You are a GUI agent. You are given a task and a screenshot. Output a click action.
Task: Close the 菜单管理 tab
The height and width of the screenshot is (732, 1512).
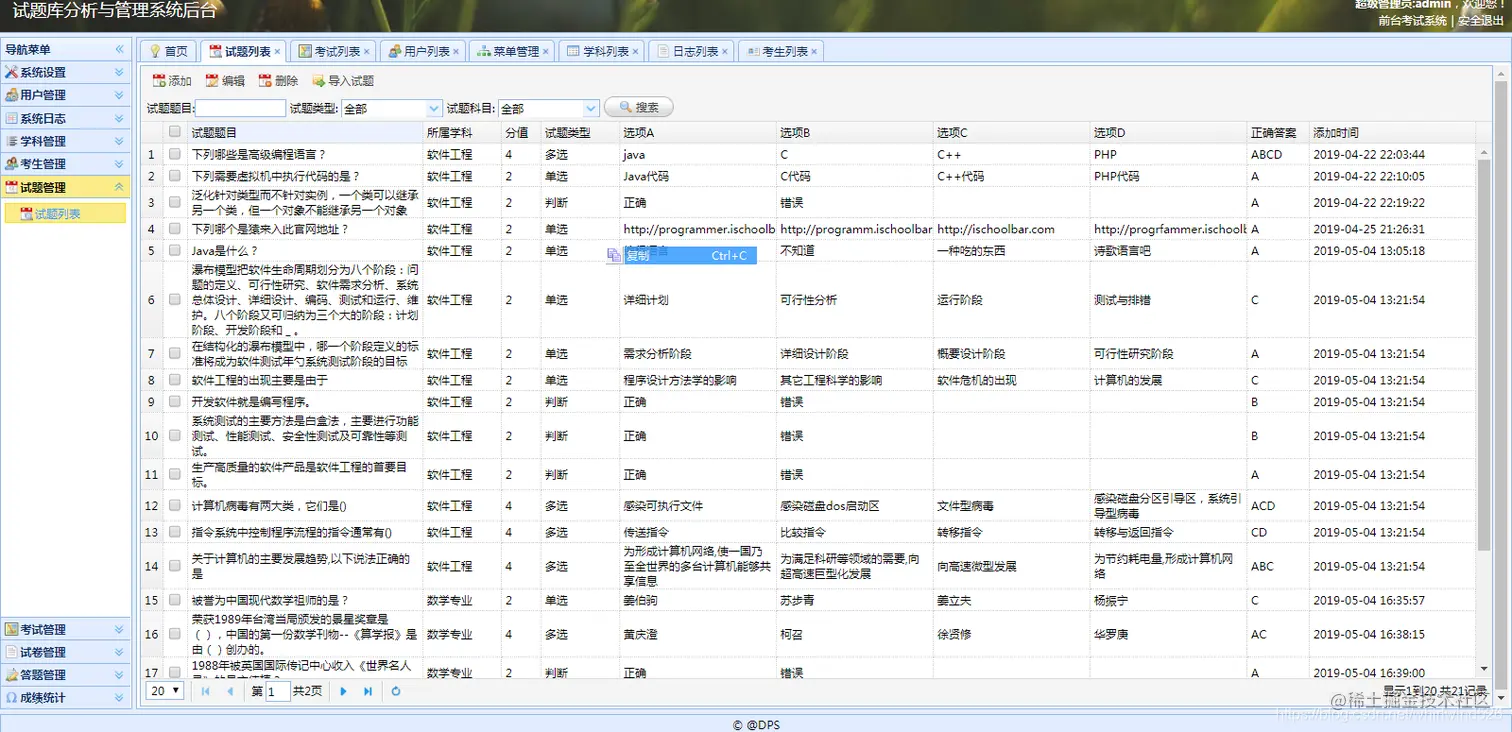point(547,52)
